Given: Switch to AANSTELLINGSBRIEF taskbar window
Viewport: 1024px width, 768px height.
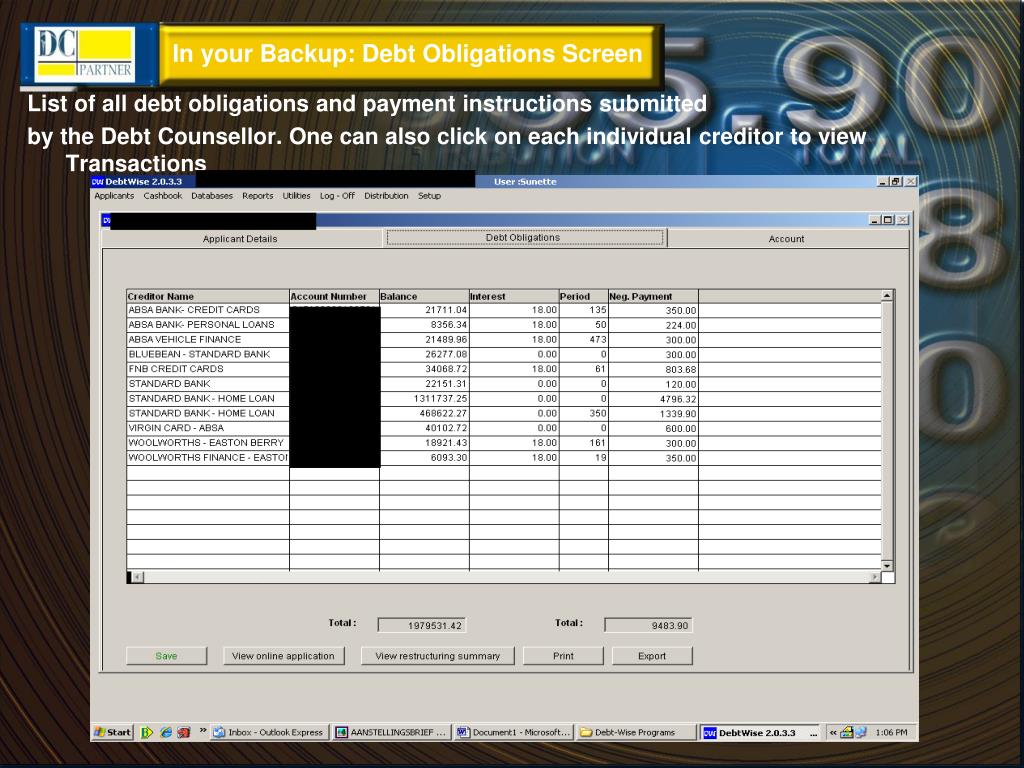Looking at the screenshot, I should coord(391,732).
